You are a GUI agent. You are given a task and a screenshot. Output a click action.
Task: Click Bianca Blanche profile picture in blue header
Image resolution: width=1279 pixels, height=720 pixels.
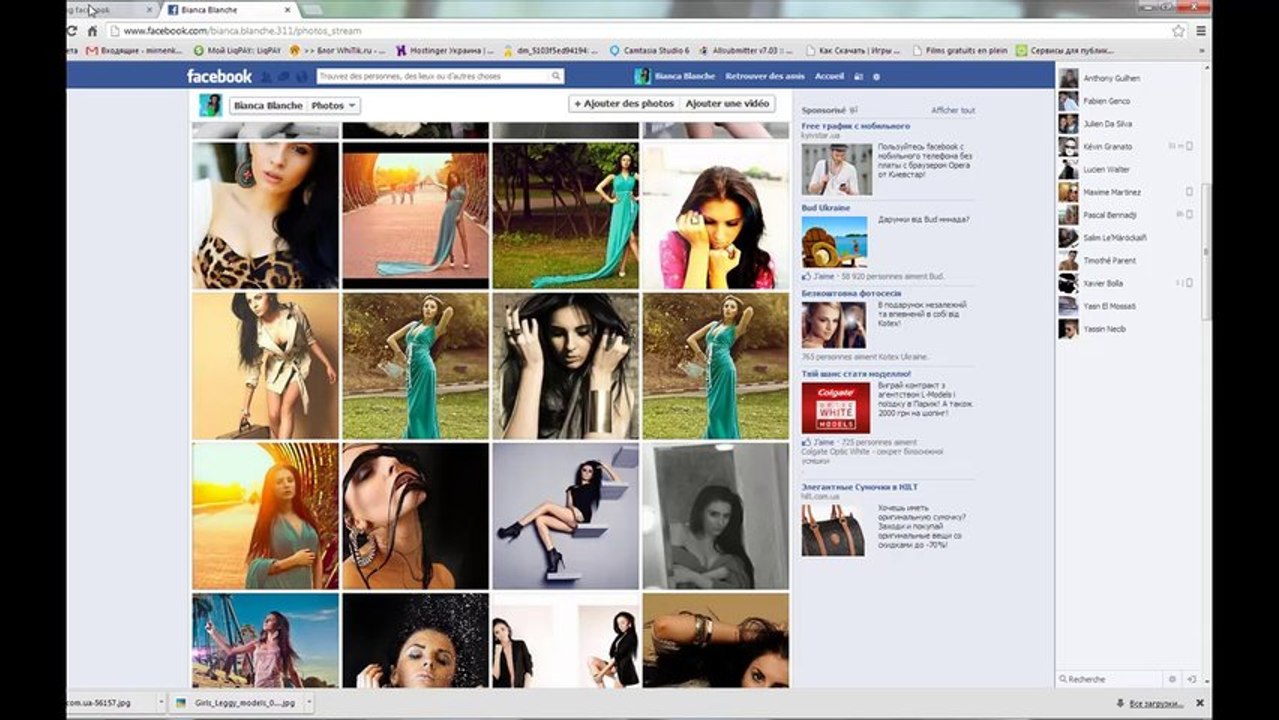(x=642, y=76)
